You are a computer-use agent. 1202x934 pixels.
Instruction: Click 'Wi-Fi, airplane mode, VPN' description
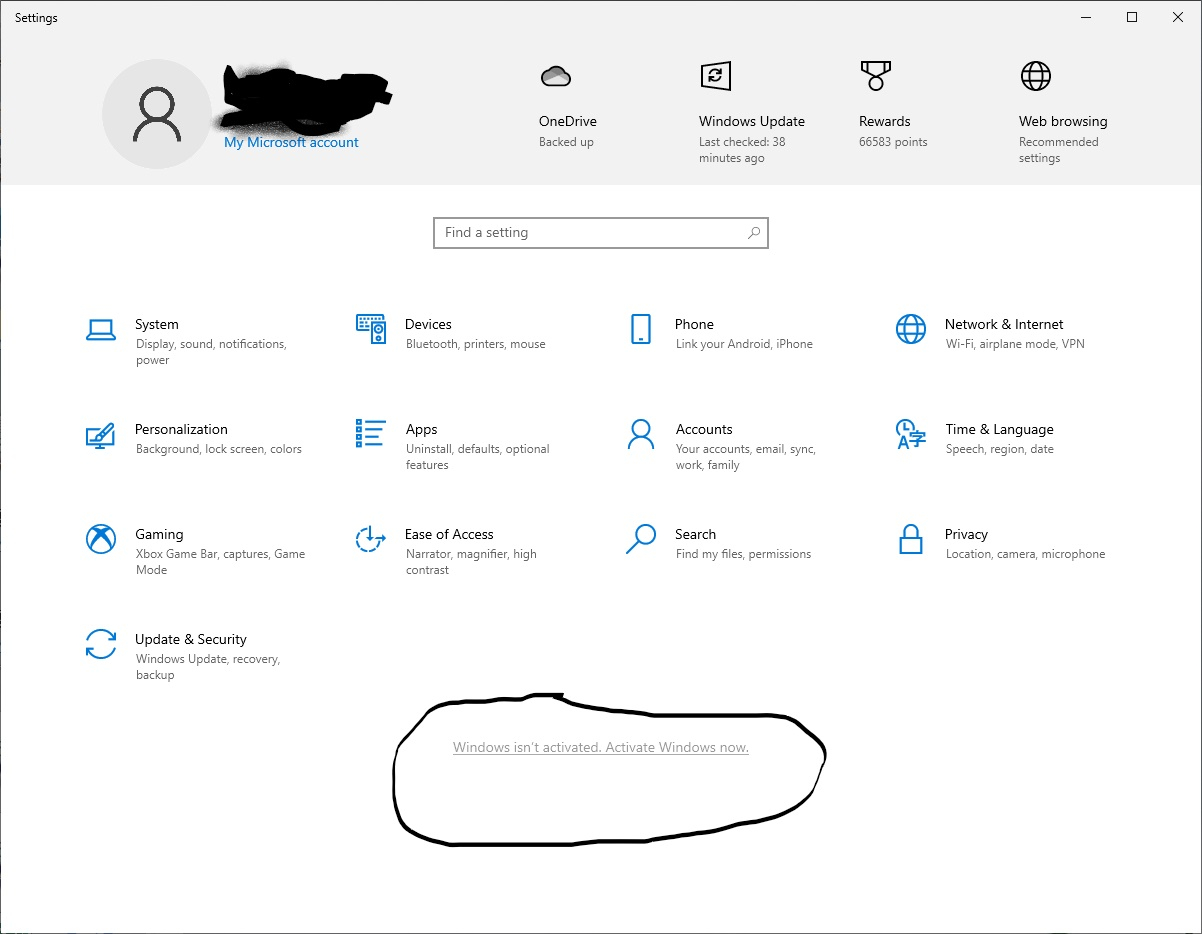[1015, 344]
